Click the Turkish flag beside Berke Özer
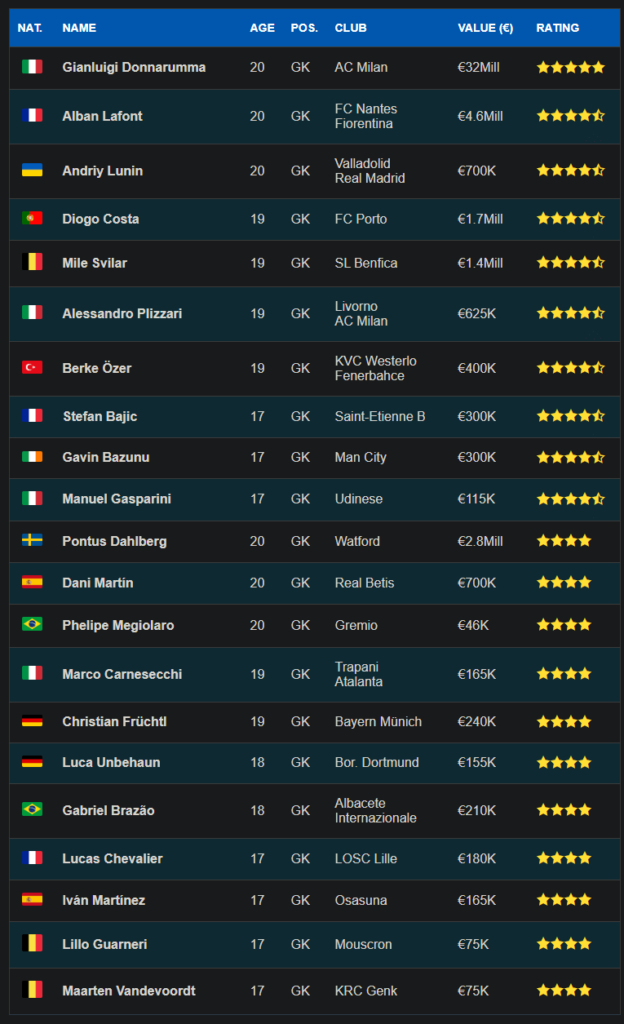The height and width of the screenshot is (1024, 624). [32, 368]
